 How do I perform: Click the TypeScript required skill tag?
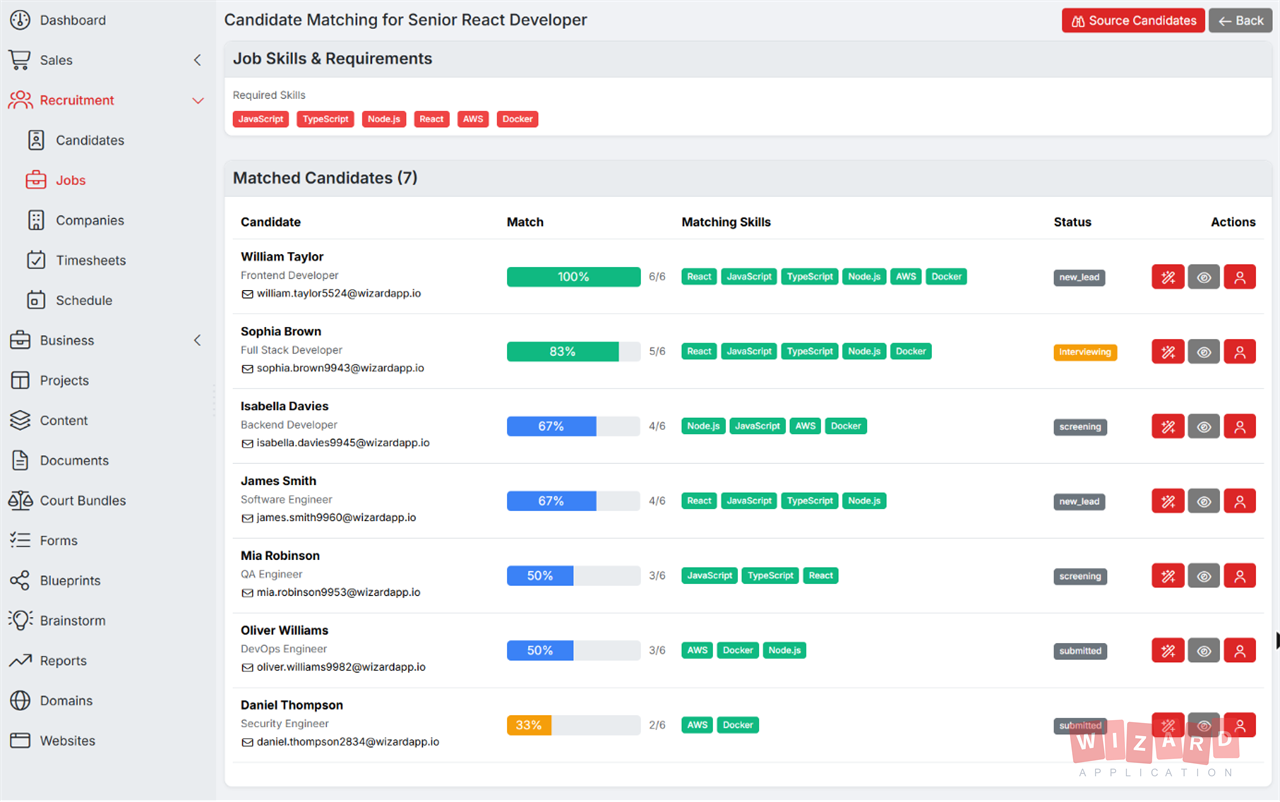(326, 119)
